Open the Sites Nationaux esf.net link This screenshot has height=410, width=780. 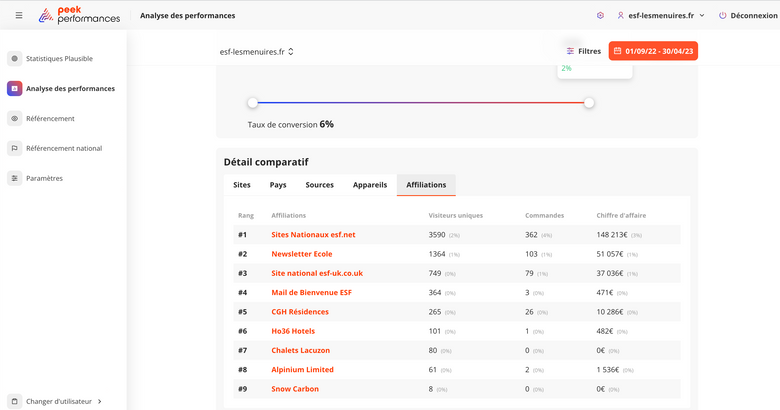pos(313,234)
